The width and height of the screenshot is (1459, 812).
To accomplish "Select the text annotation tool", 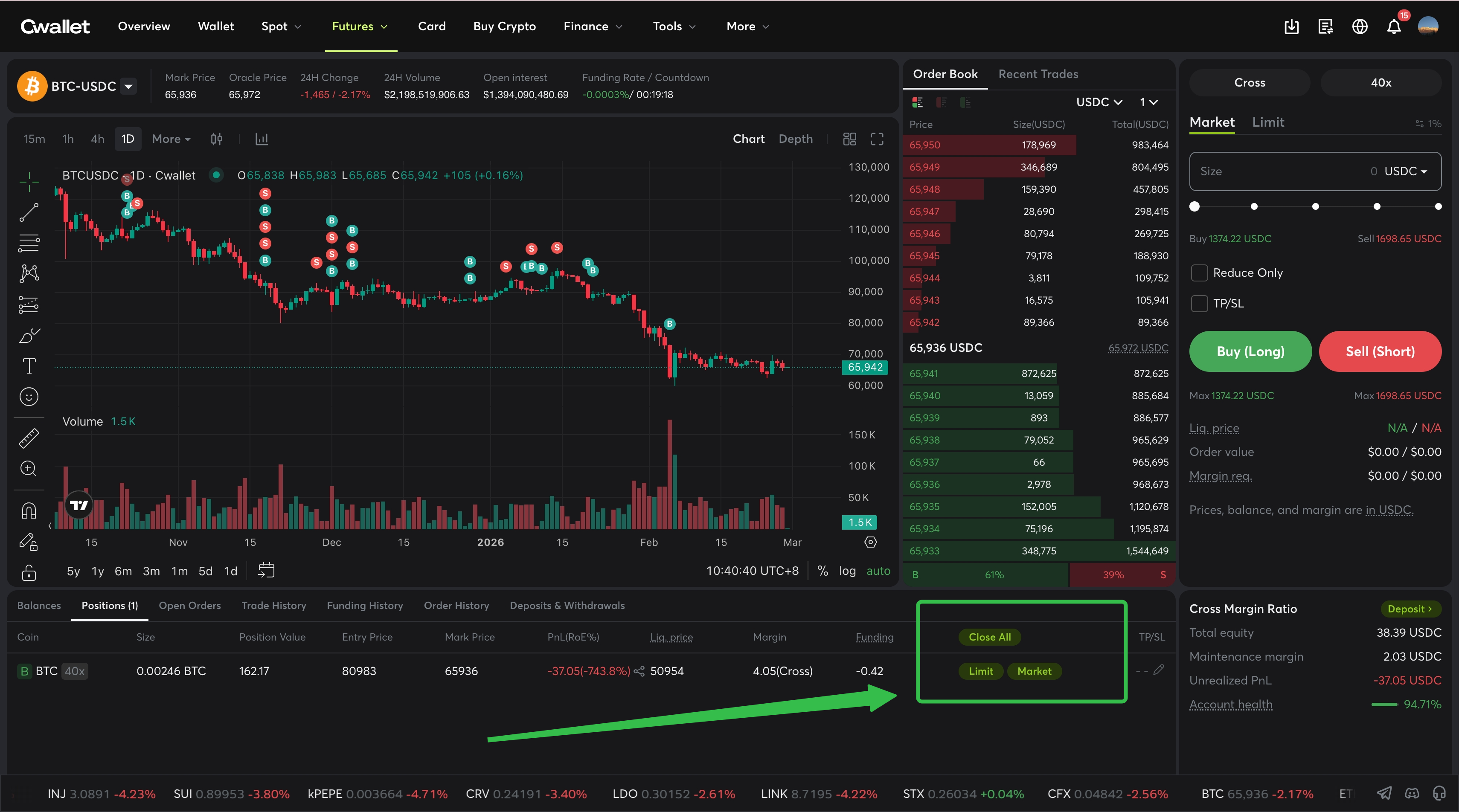I will pos(29,366).
